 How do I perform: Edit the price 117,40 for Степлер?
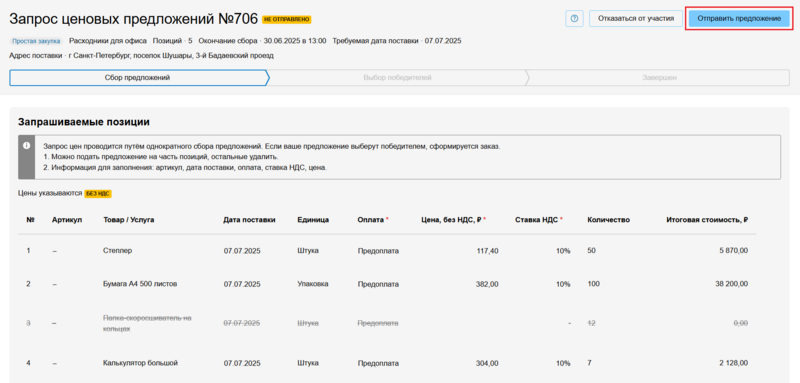(x=487, y=251)
